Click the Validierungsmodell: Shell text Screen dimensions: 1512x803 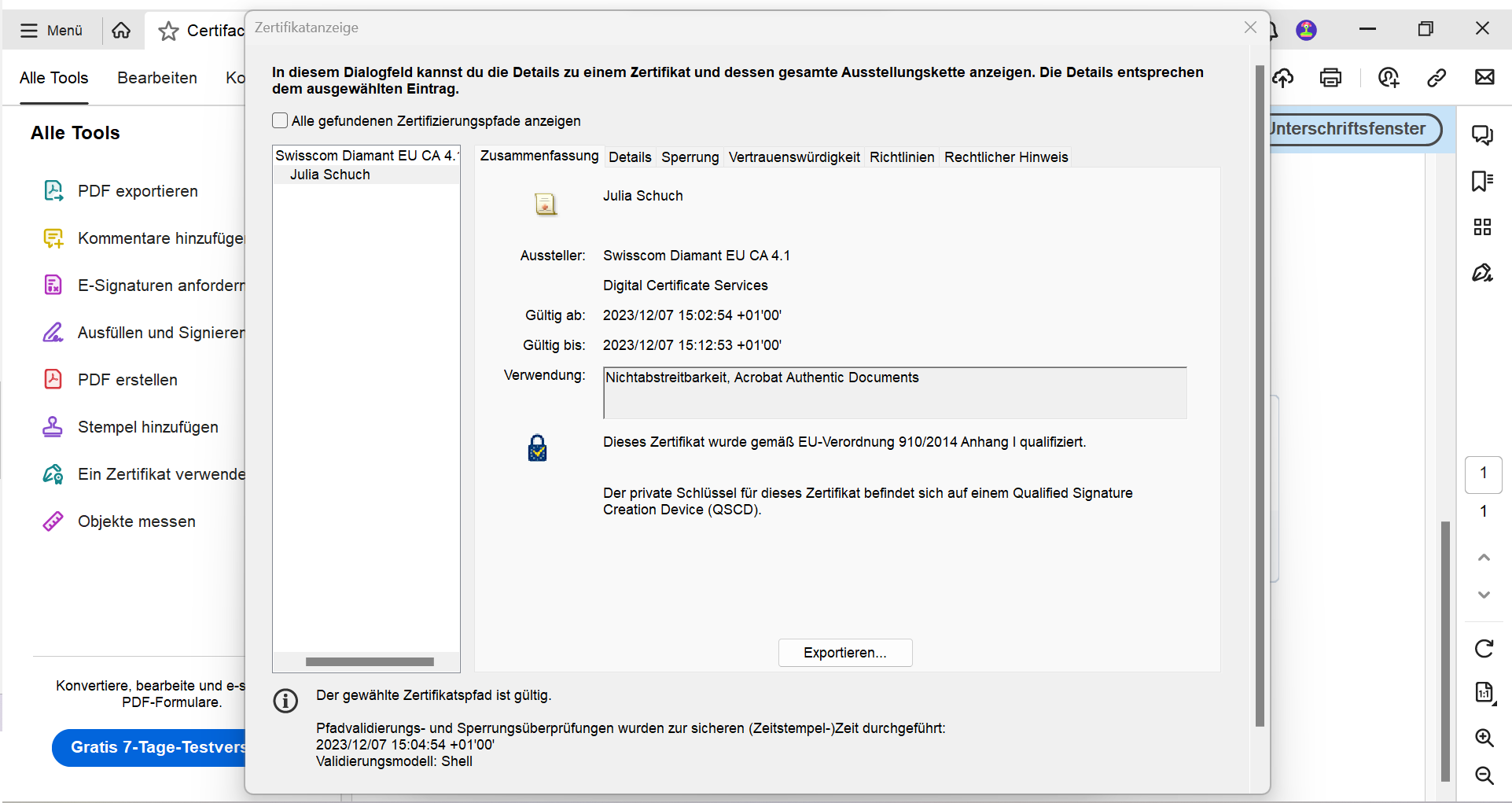pyautogui.click(x=394, y=761)
